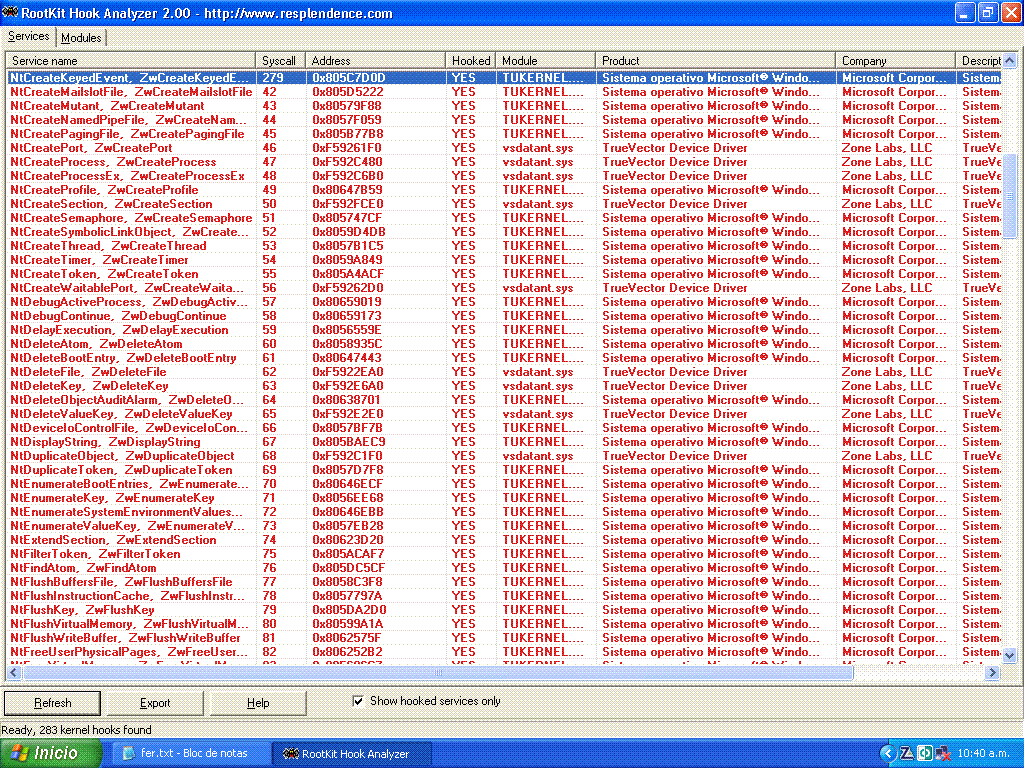
Task: Sort by the Service name column header
Action: tap(130, 61)
